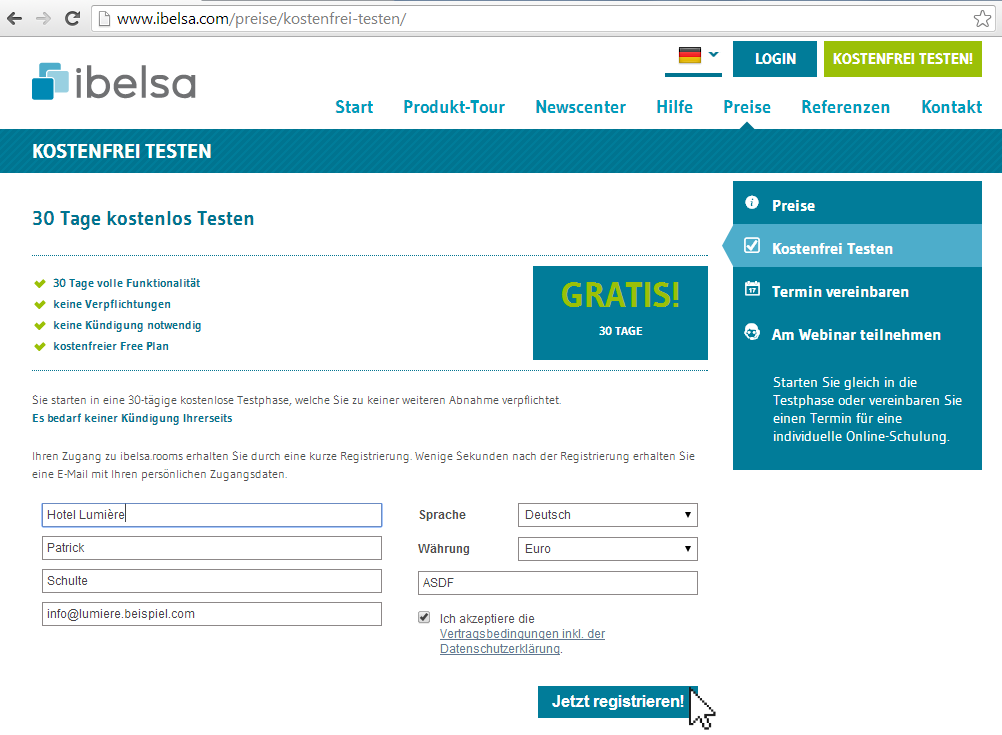Click the checkmark icon beside Kostenfrei Testen
Image resolution: width=1002 pixels, height=735 pixels.
pyautogui.click(x=752, y=246)
